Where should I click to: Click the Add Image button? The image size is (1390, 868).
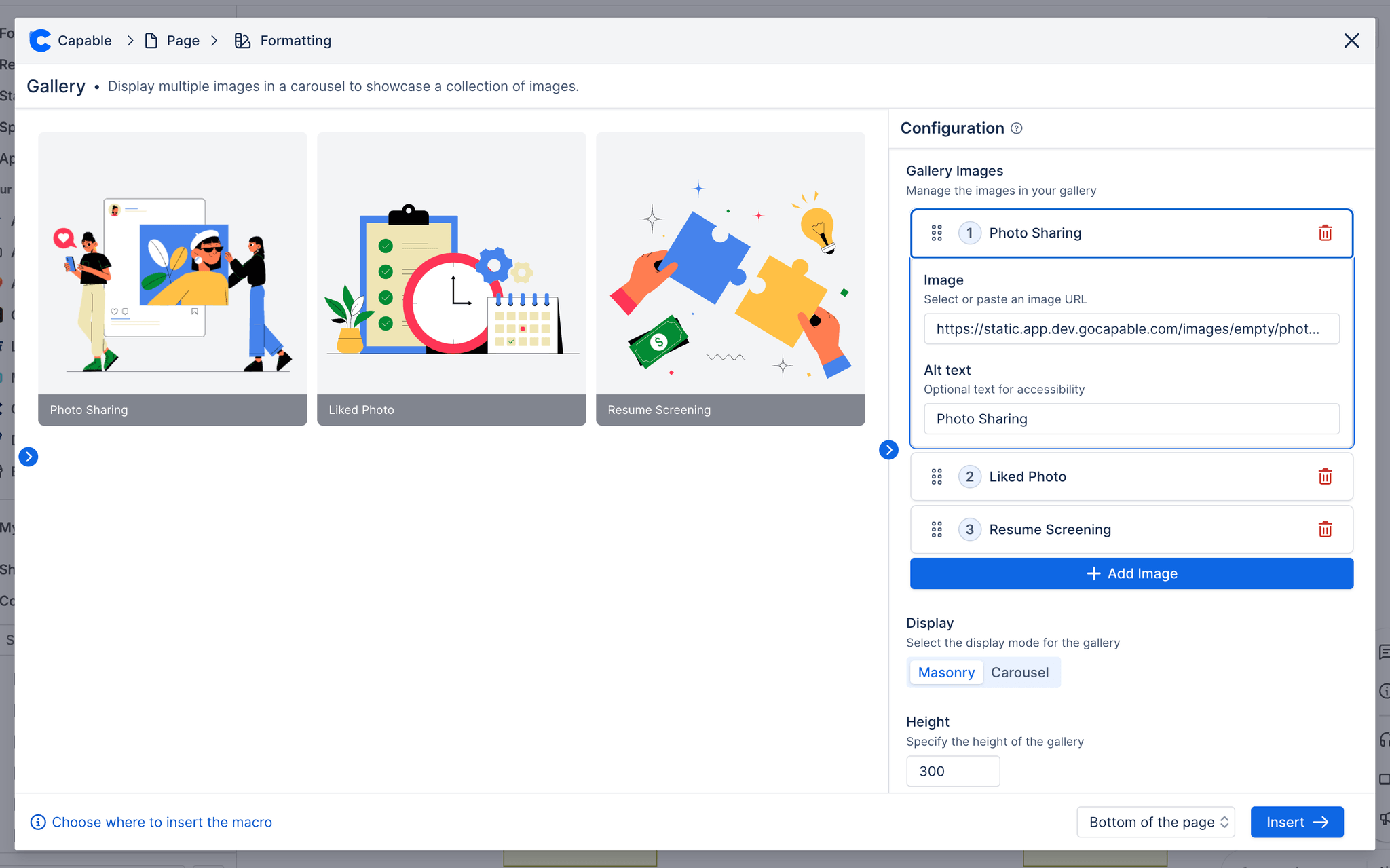click(x=1131, y=573)
